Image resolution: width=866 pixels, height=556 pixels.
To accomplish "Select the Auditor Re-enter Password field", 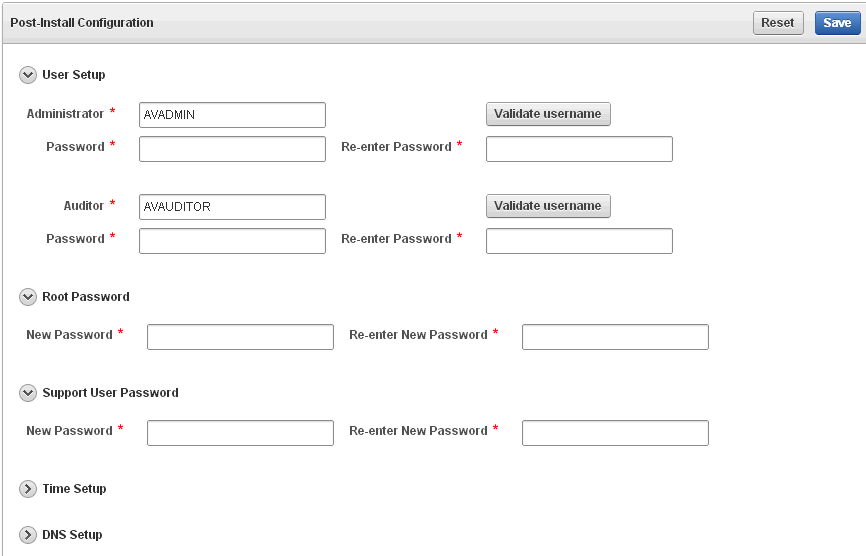I will [579, 241].
